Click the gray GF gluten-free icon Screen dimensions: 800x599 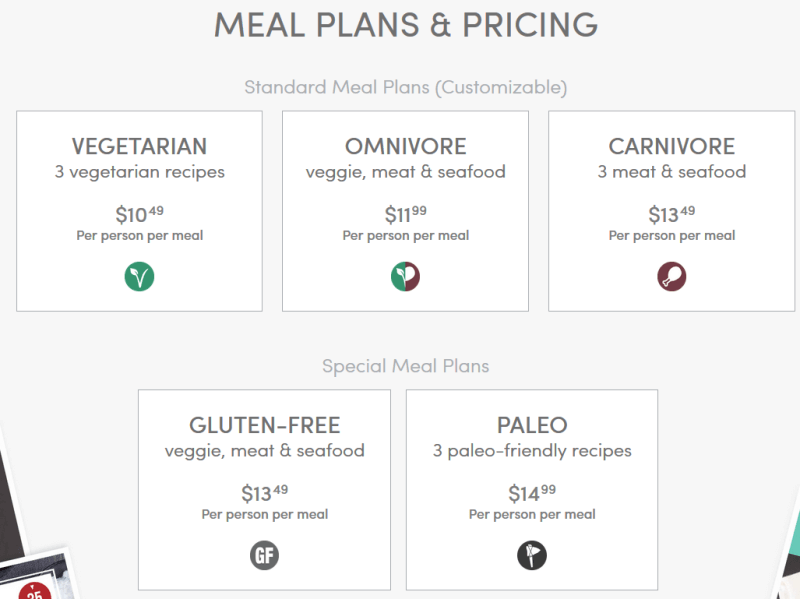264,555
